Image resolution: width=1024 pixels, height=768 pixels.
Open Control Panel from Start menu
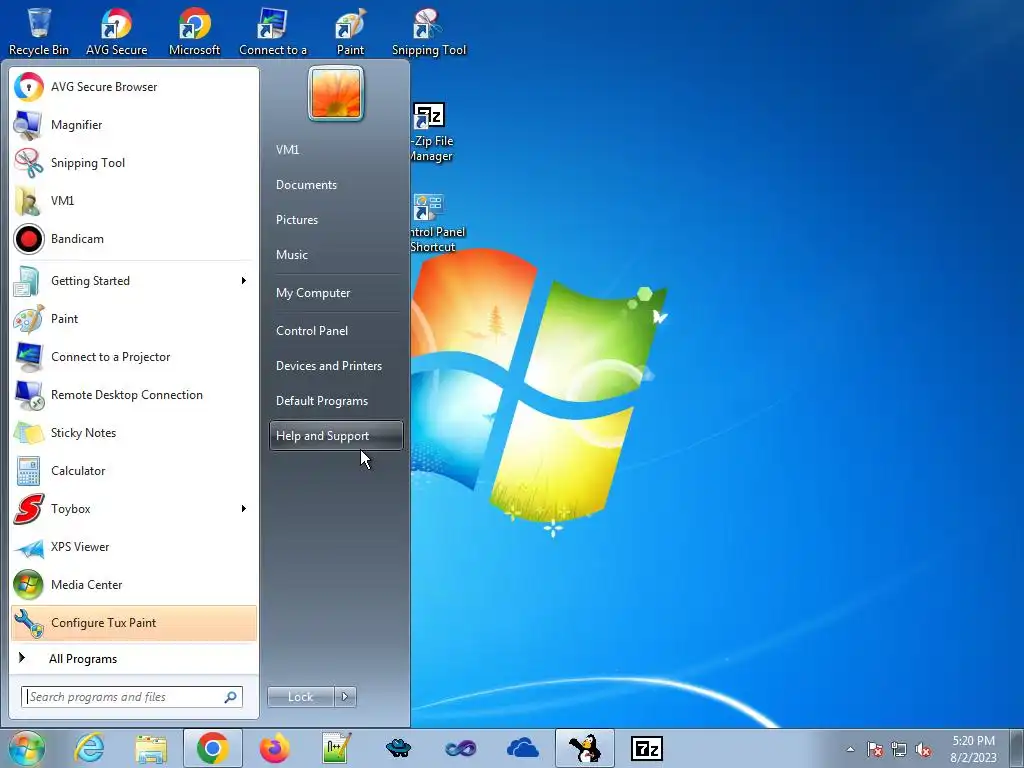coord(336,330)
